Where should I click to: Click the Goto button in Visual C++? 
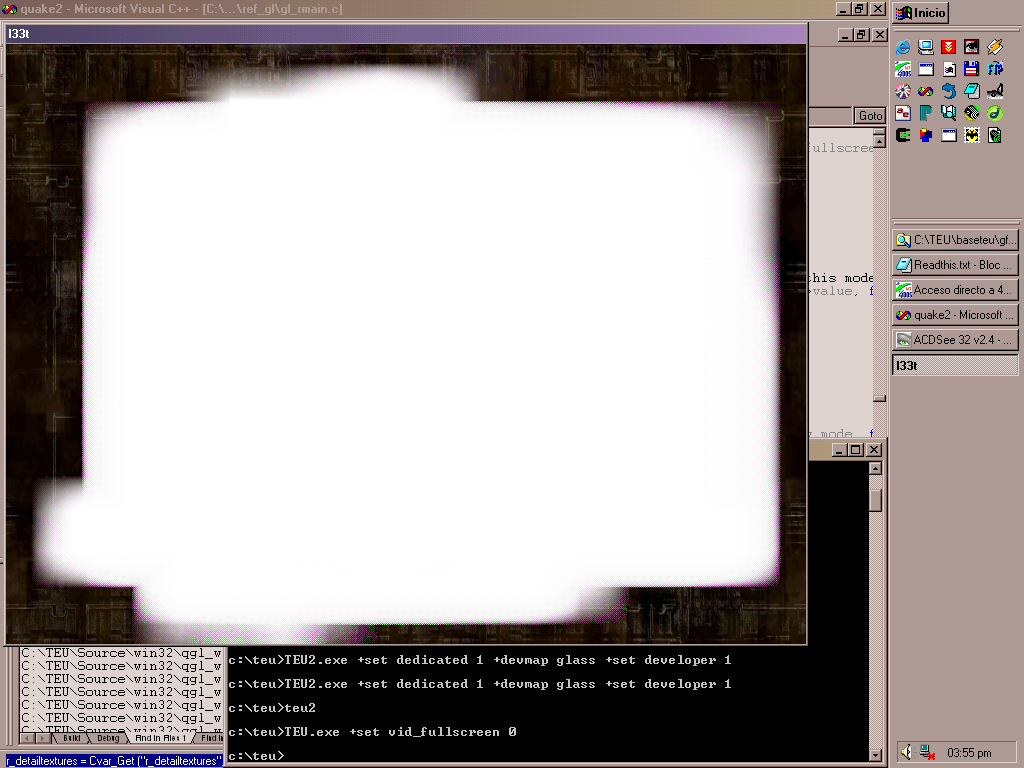tap(870, 116)
